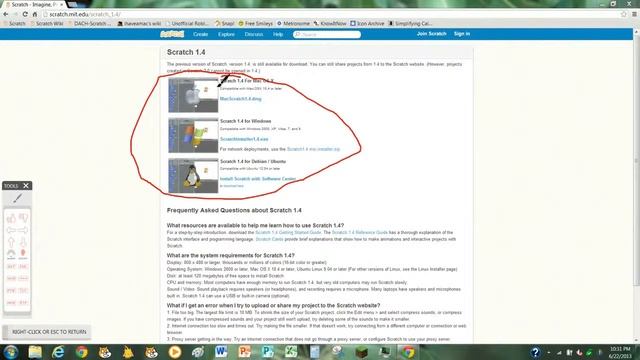The height and width of the screenshot is (360, 640).
Task: Open the Scratch 1.4 Getting Started Guide link
Action: point(288,233)
